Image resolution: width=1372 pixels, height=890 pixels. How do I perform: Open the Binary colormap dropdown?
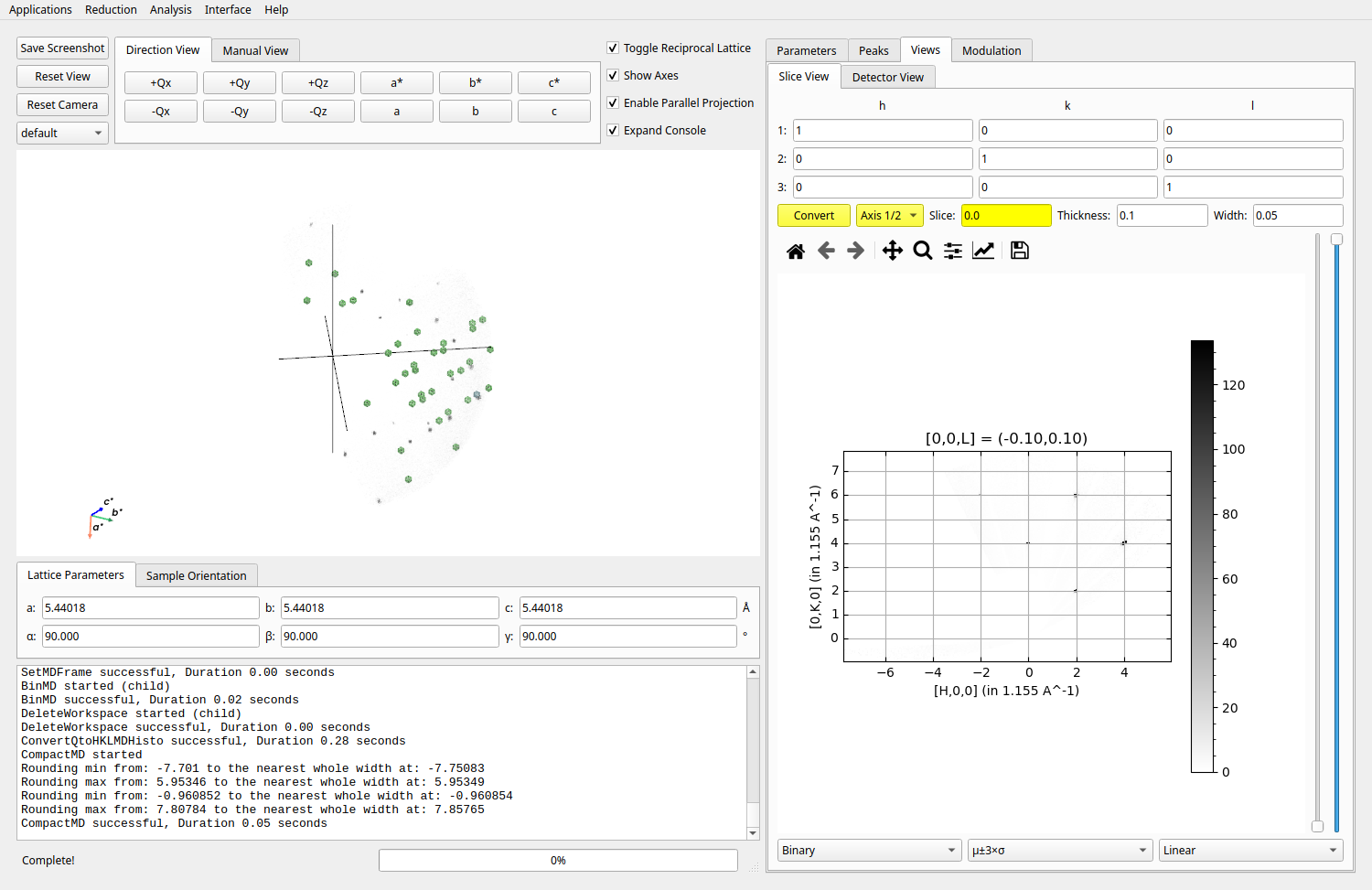[x=870, y=850]
